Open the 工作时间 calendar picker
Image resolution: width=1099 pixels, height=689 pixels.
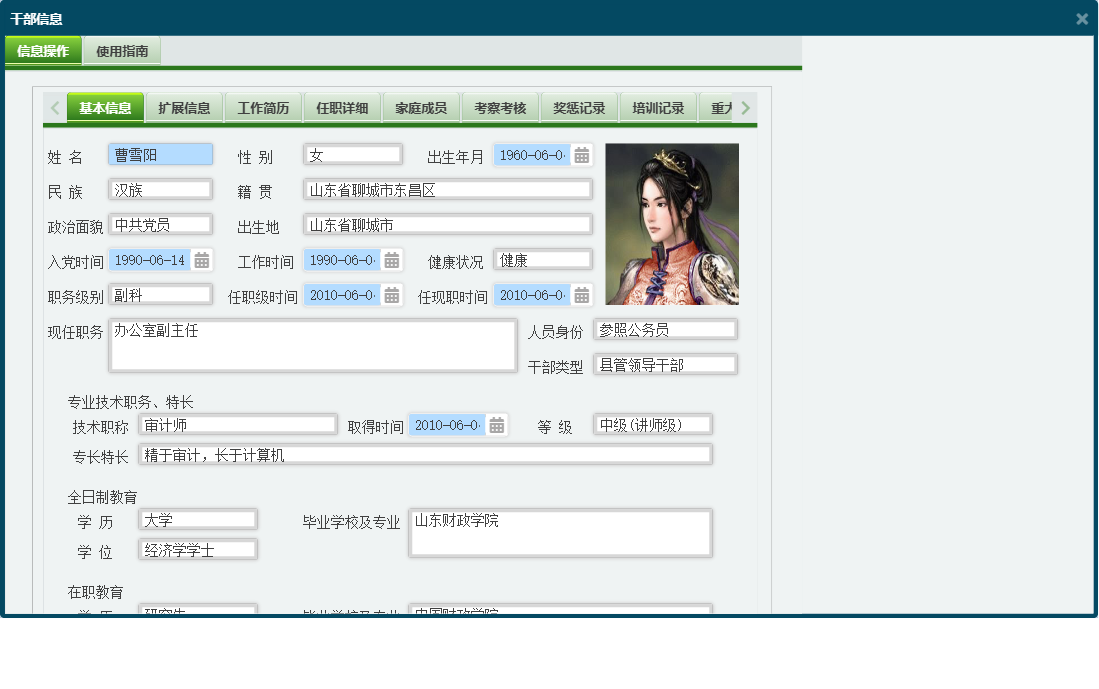(x=389, y=260)
